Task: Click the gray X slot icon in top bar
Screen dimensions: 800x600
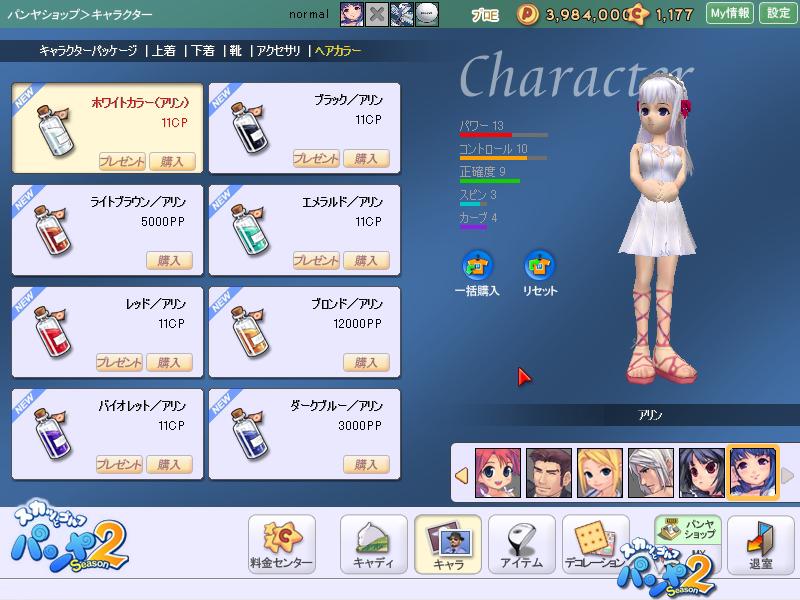Action: (x=377, y=14)
